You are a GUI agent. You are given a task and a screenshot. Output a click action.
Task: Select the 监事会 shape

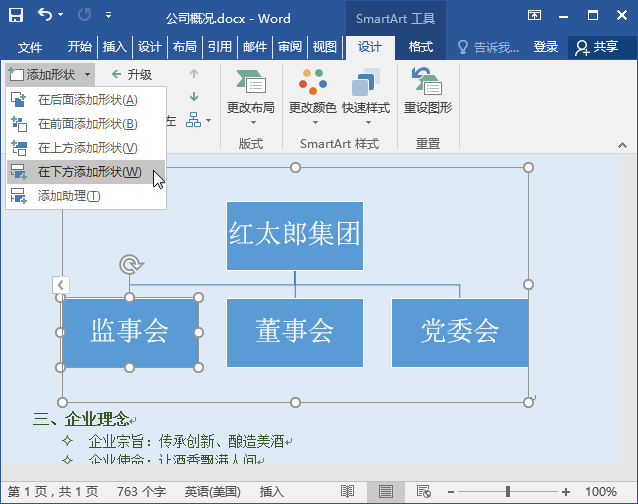(x=130, y=333)
